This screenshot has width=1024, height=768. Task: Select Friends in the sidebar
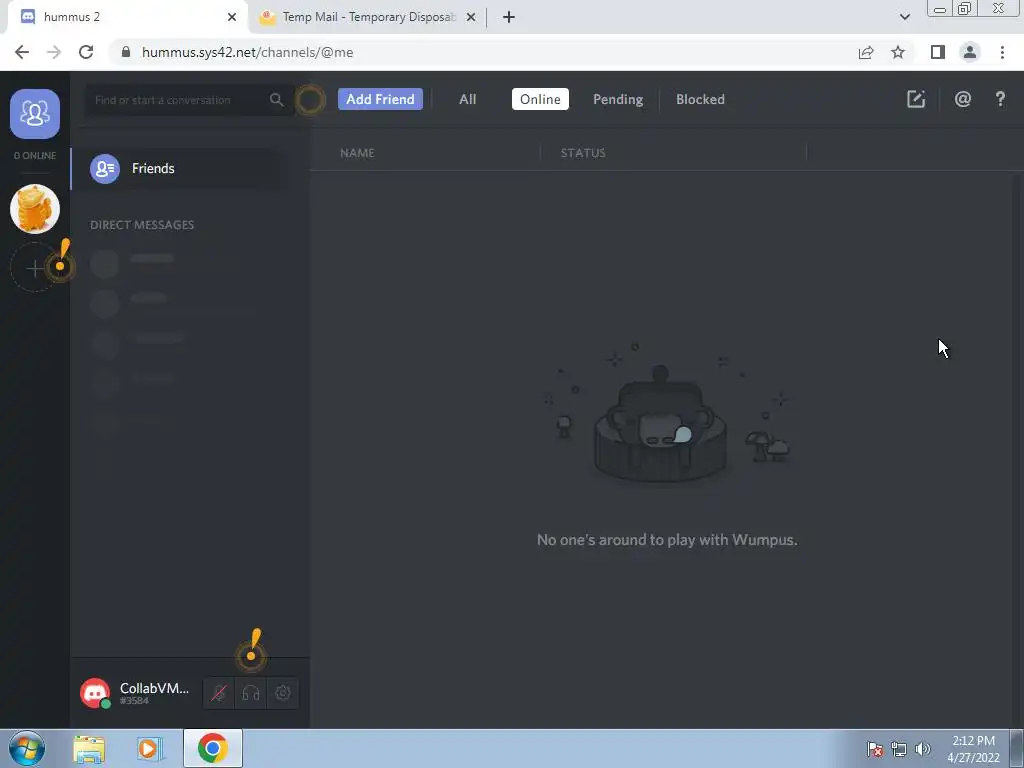[178, 168]
